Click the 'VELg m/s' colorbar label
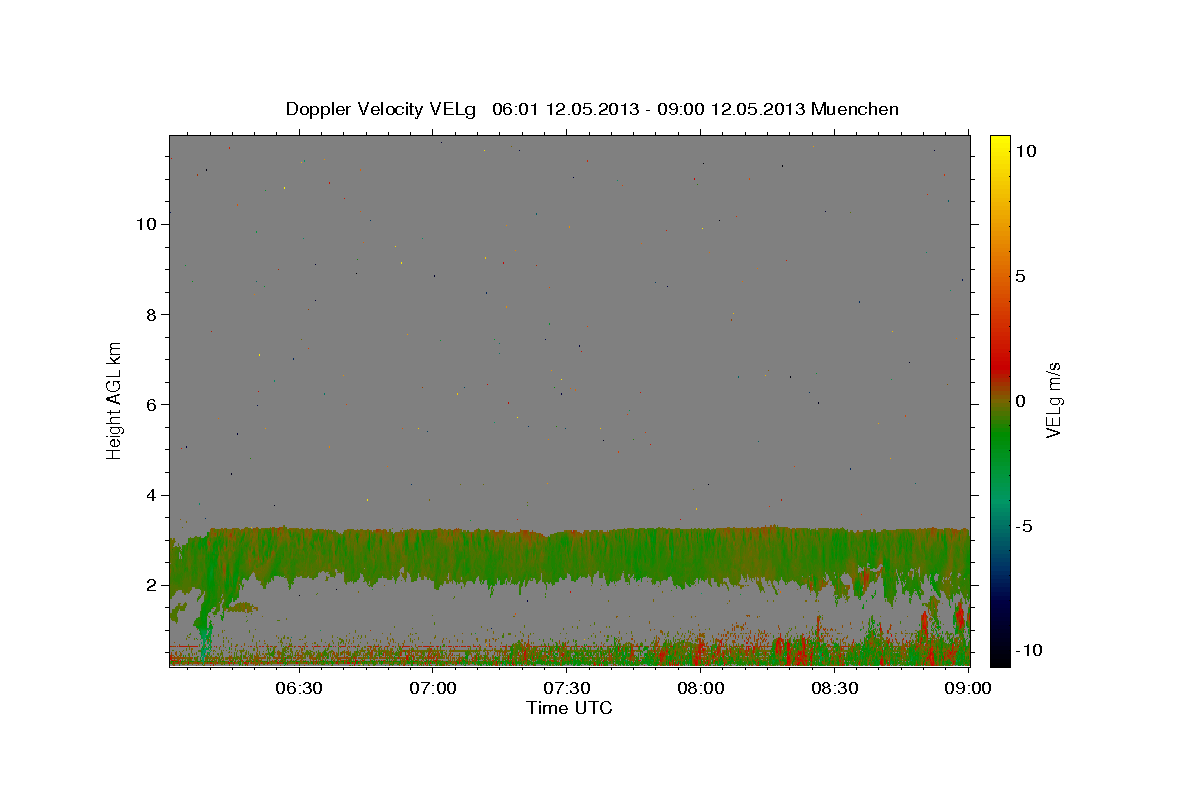 pos(1054,400)
